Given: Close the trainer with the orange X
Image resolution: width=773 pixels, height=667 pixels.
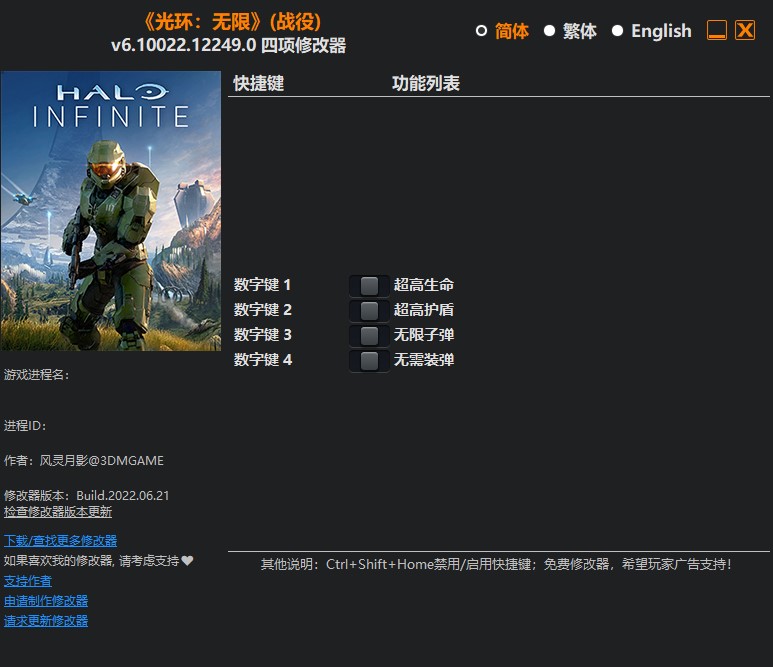Looking at the screenshot, I should [x=745, y=31].
